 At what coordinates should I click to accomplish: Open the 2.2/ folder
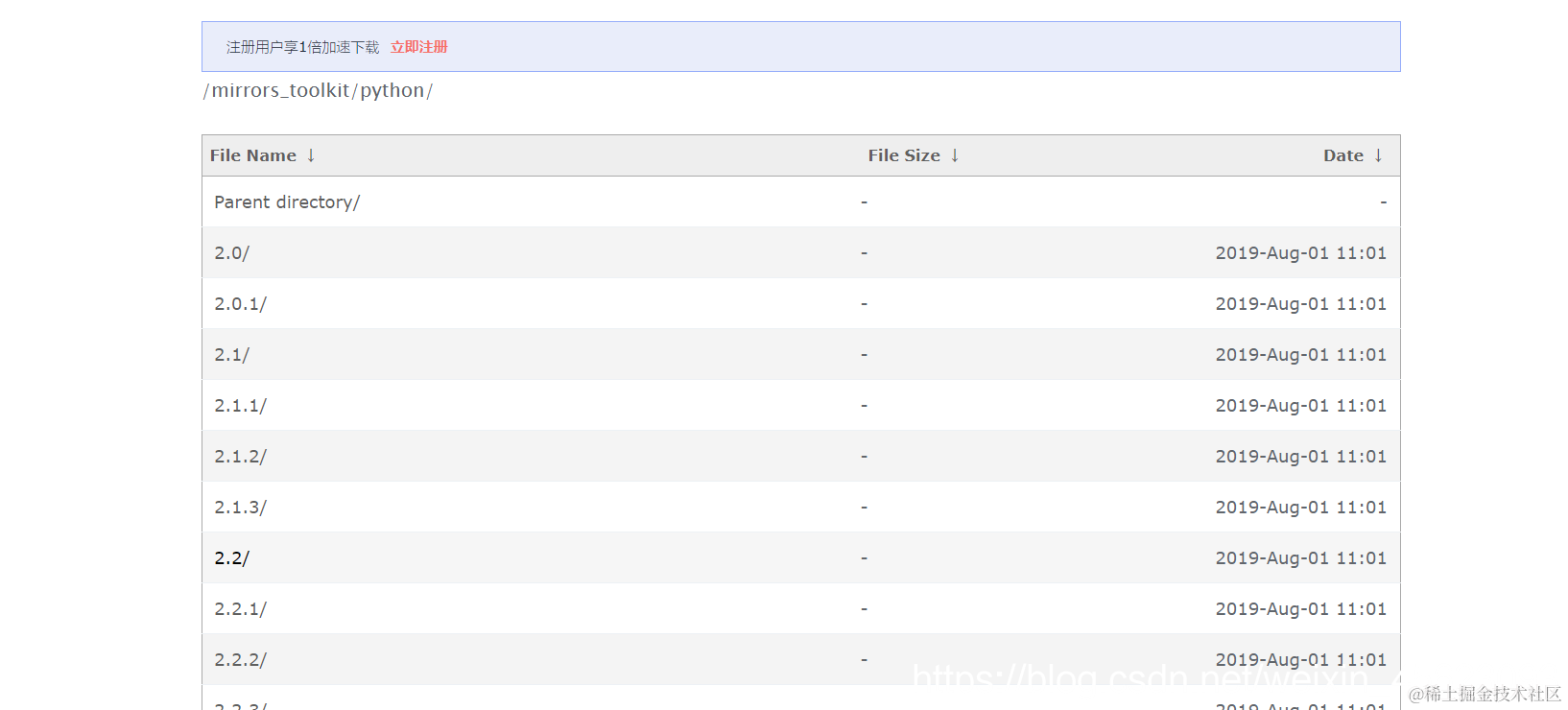pos(231,558)
